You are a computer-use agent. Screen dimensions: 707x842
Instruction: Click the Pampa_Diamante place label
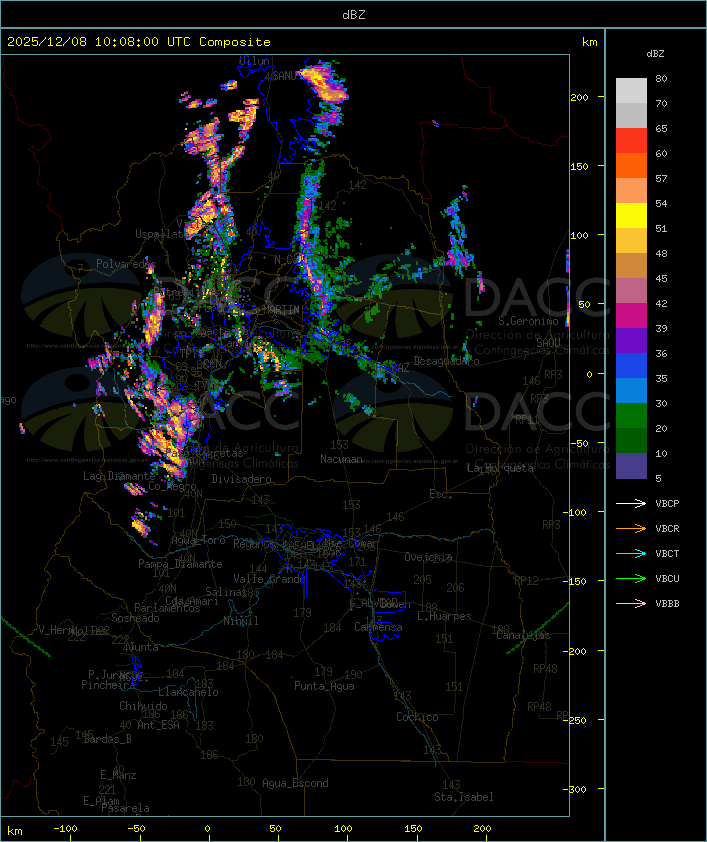click(x=180, y=564)
